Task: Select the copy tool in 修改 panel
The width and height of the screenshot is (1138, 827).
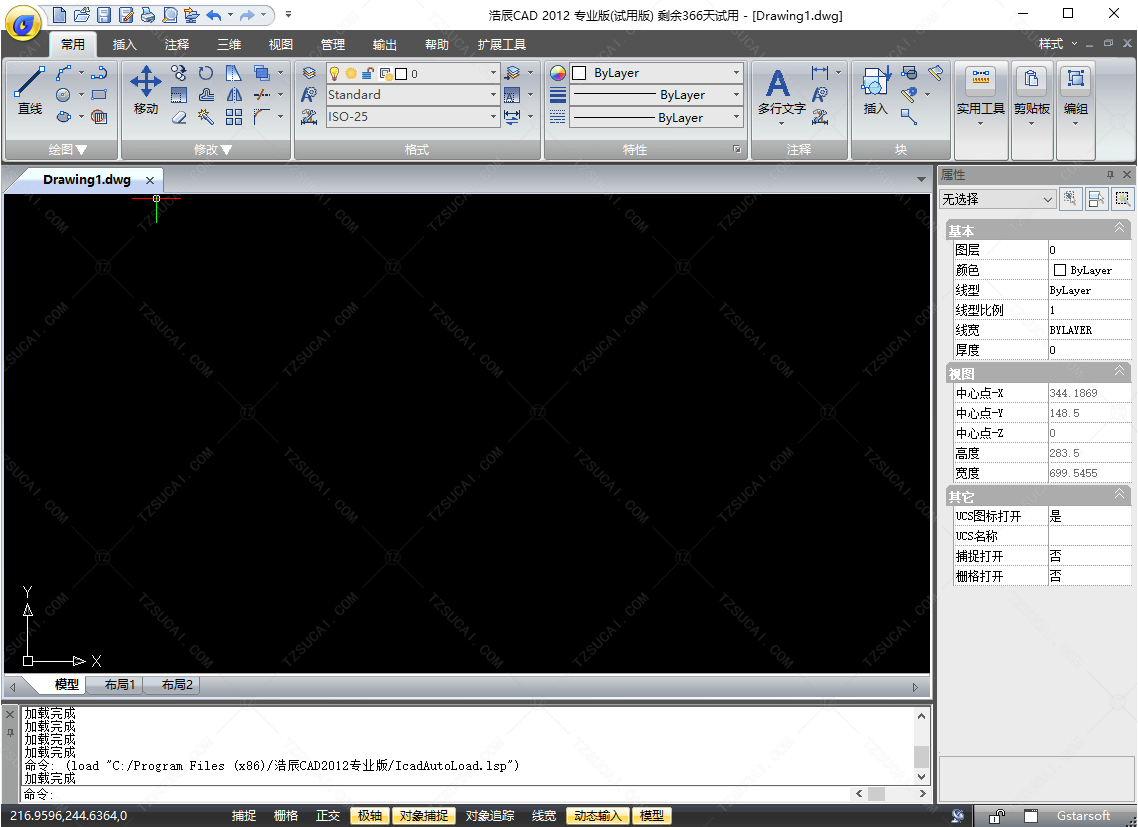Action: tap(179, 73)
